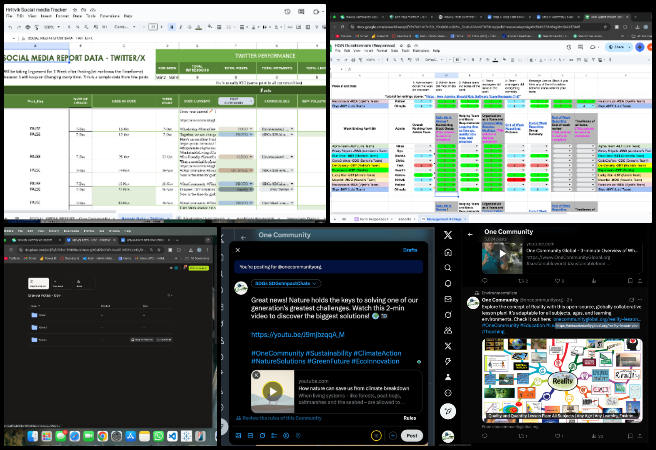Open lightning bolt icon in the X sidebar
Screen dimensions: 656x450
tap(448, 361)
